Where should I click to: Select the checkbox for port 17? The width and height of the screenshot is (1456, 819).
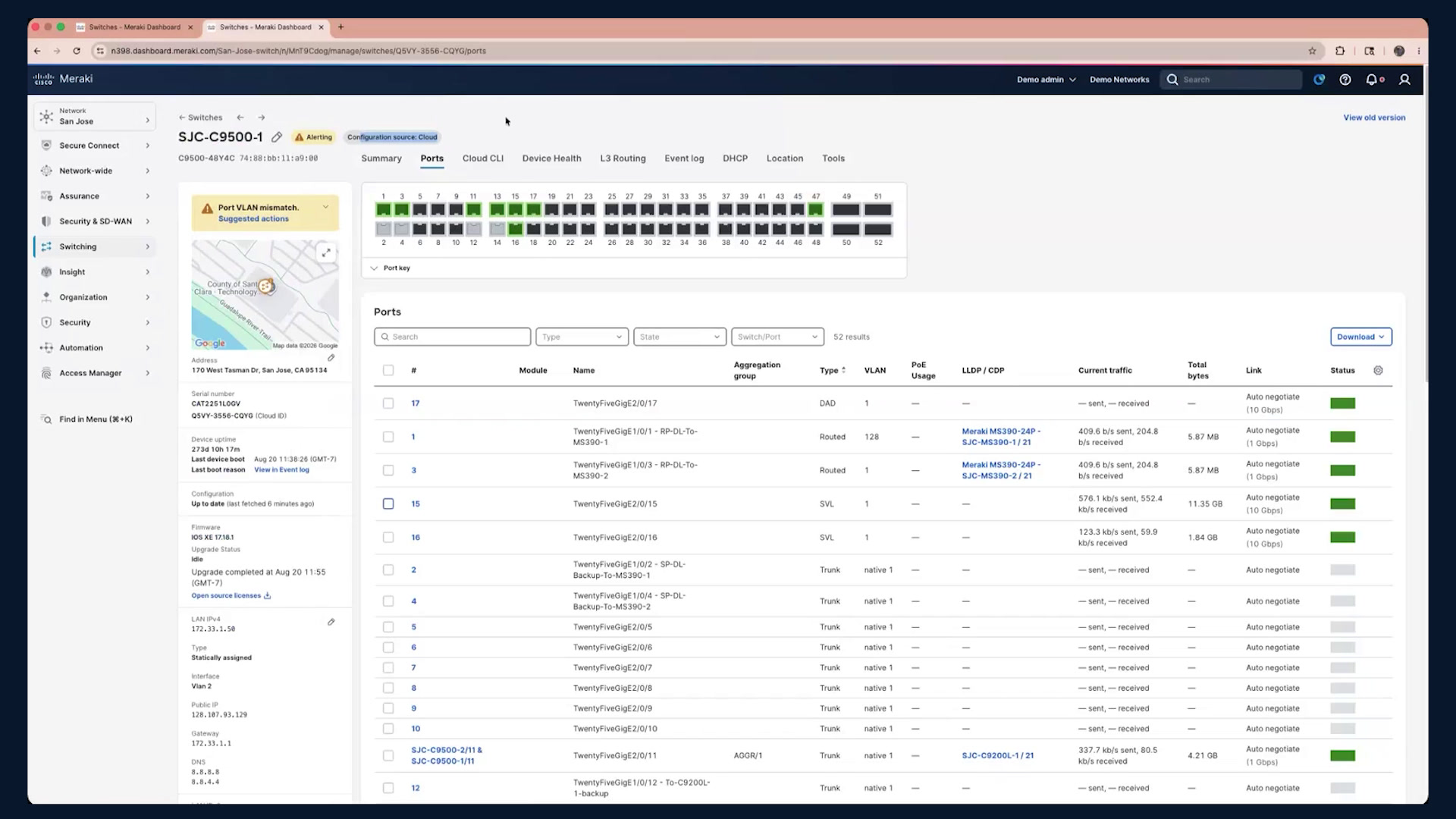(x=388, y=403)
